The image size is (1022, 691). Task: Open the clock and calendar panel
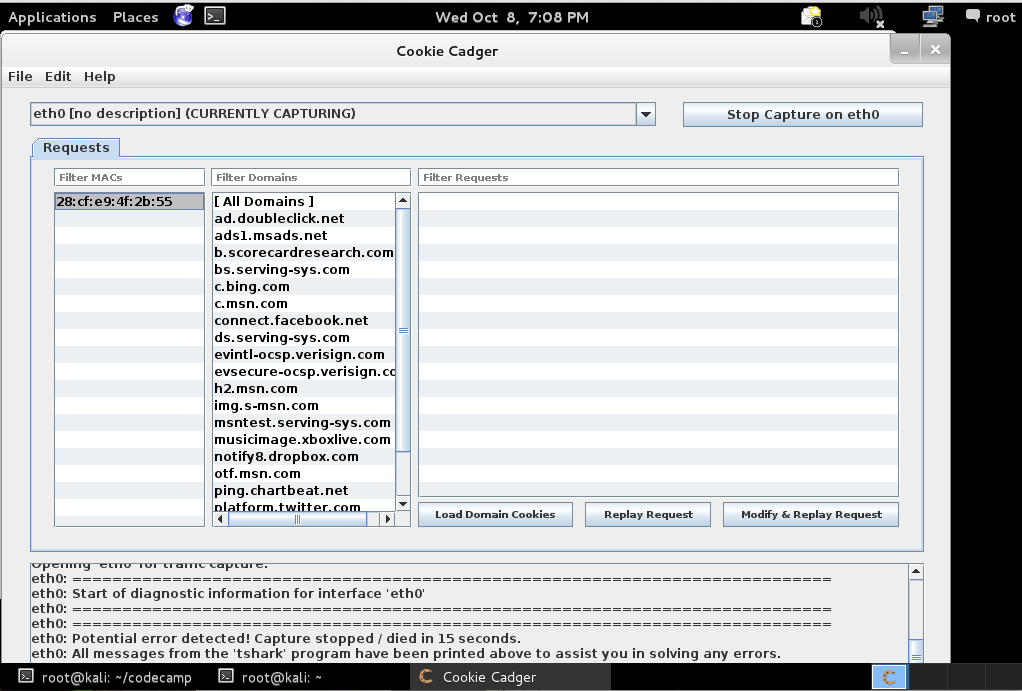(x=512, y=17)
